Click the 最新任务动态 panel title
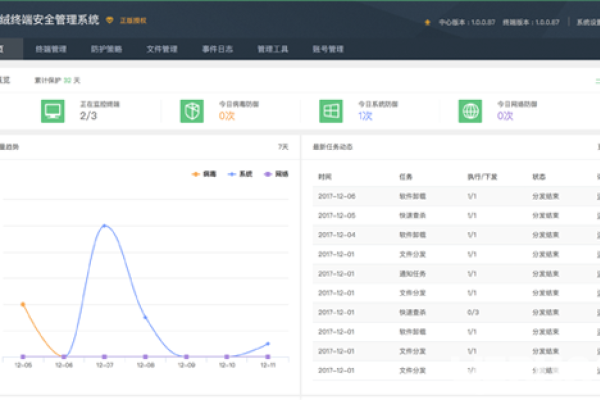Screen dimensions: 600x400 click(333, 147)
